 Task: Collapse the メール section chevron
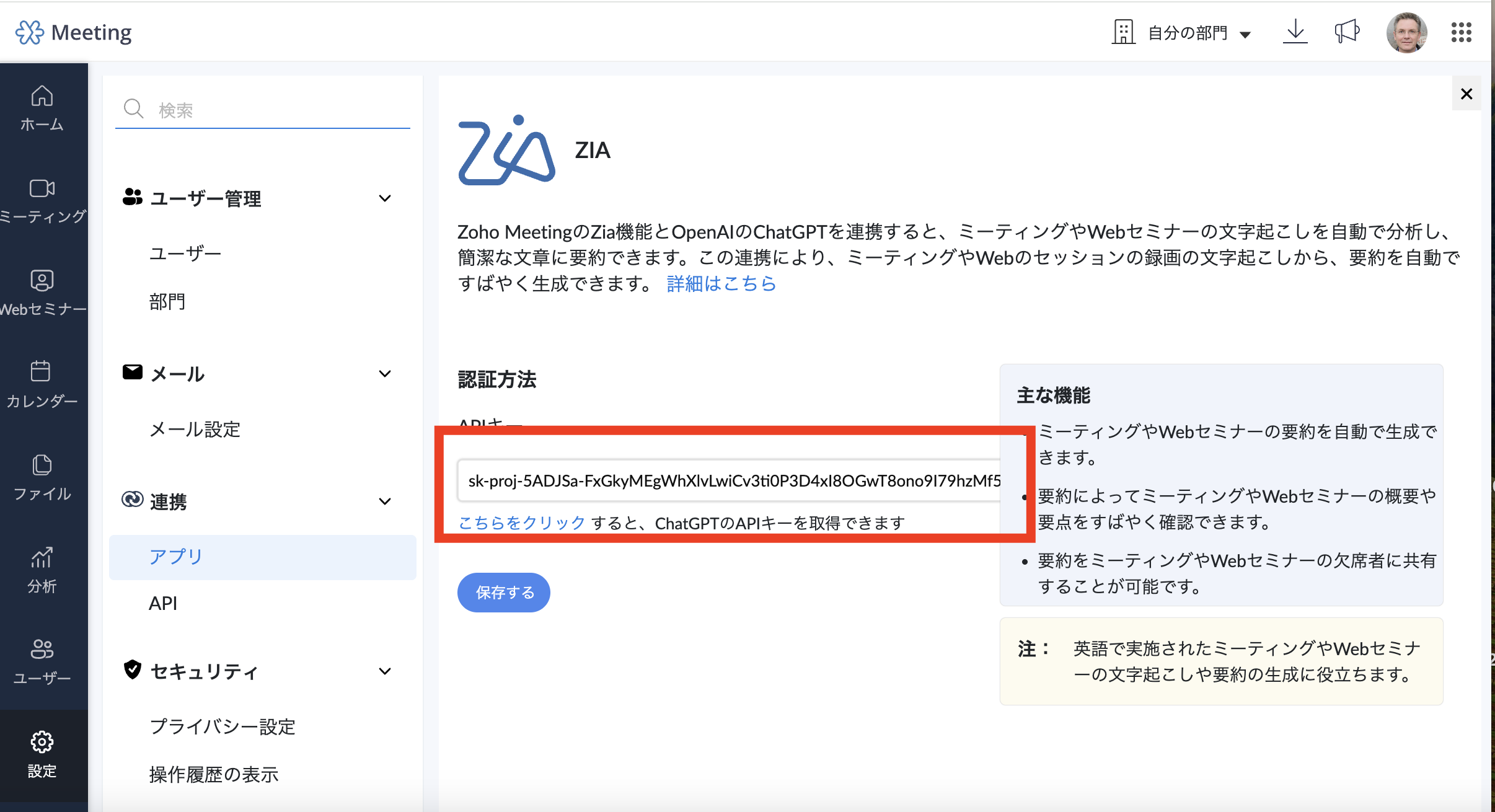pyautogui.click(x=385, y=374)
